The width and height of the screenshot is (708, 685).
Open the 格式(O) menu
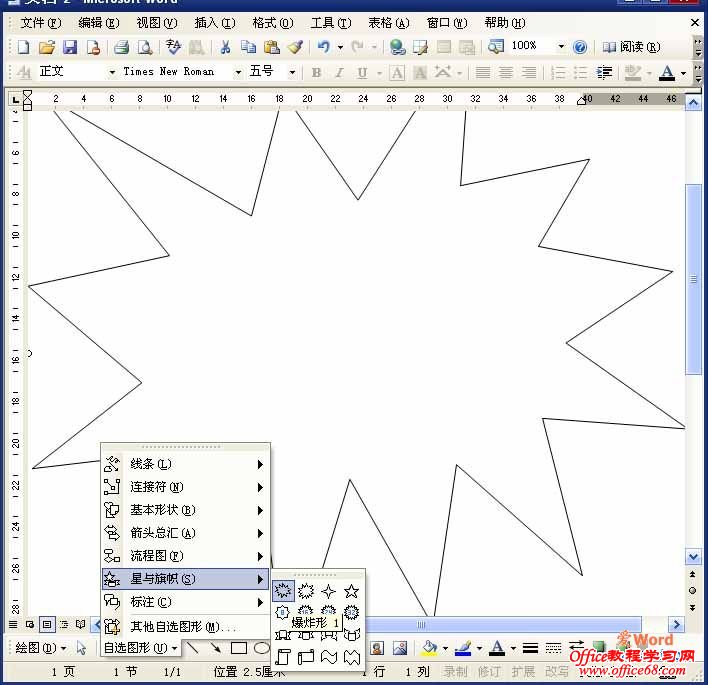[273, 23]
